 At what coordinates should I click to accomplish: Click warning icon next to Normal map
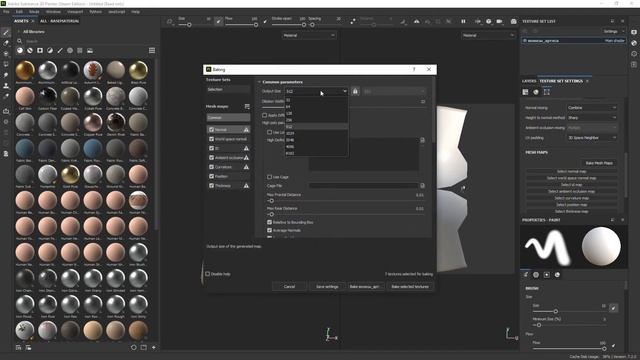[246, 130]
